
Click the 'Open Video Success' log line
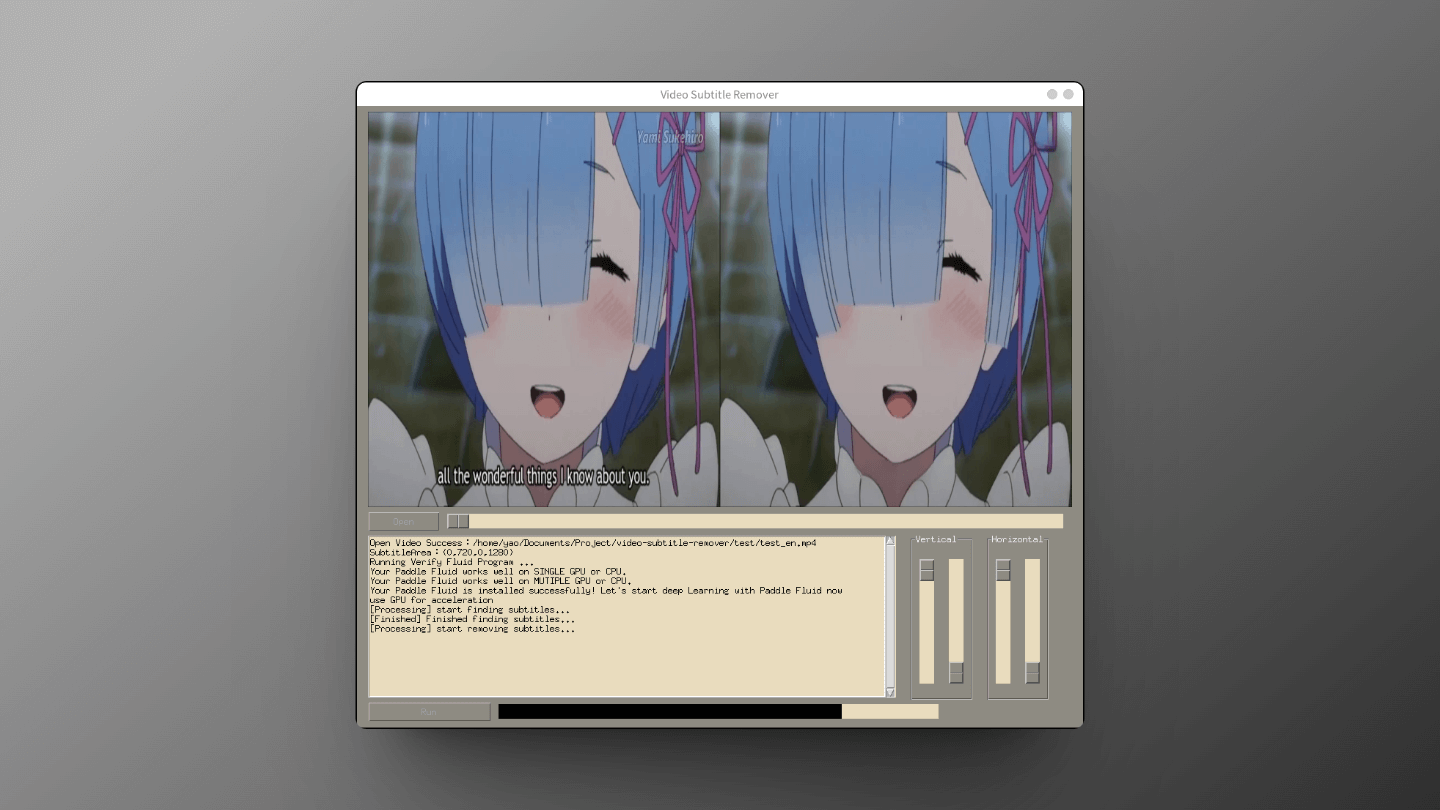pos(593,543)
